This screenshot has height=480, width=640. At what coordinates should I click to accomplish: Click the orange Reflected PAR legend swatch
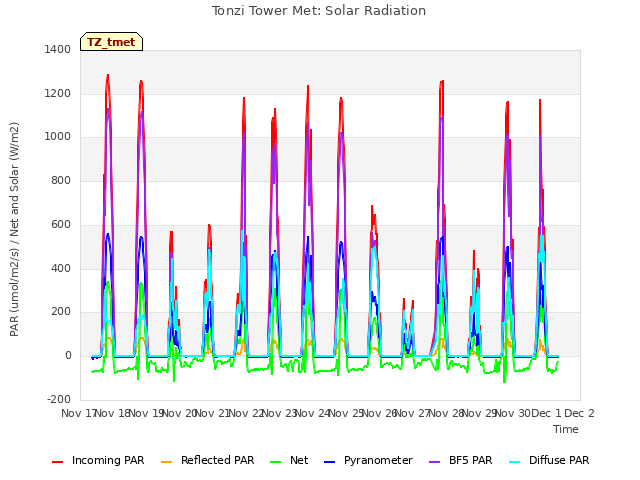point(167,462)
